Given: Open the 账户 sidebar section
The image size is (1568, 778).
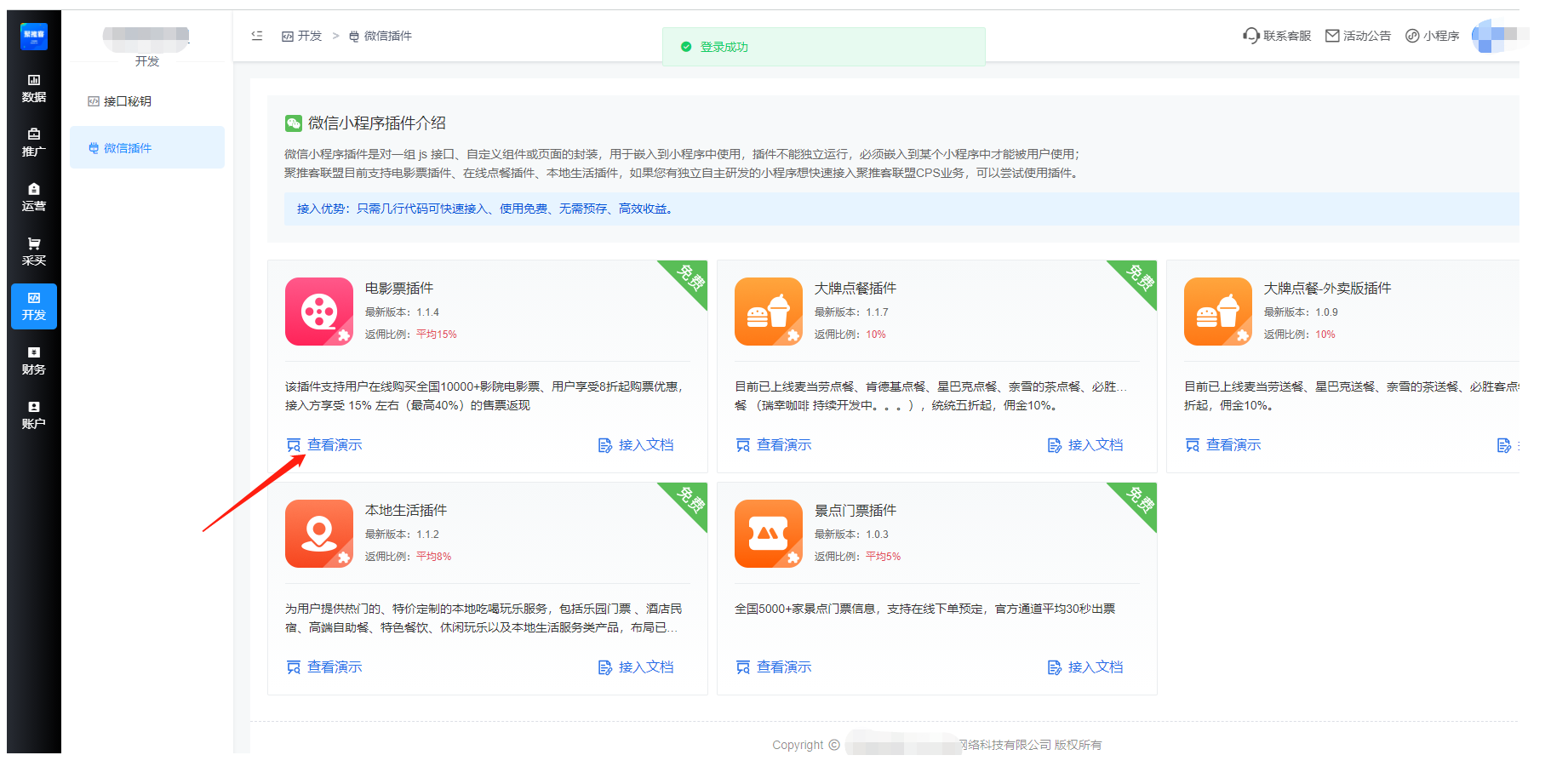Looking at the screenshot, I should 34,415.
